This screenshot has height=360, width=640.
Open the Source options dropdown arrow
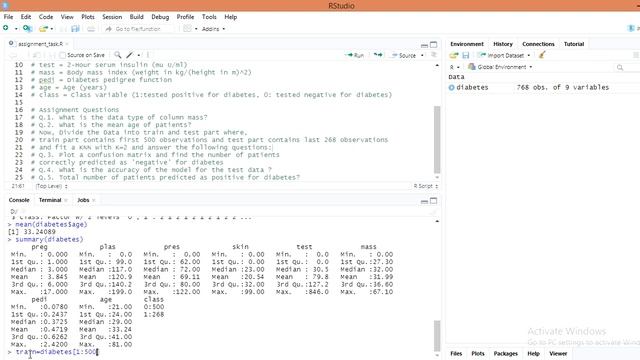pyautogui.click(x=422, y=55)
